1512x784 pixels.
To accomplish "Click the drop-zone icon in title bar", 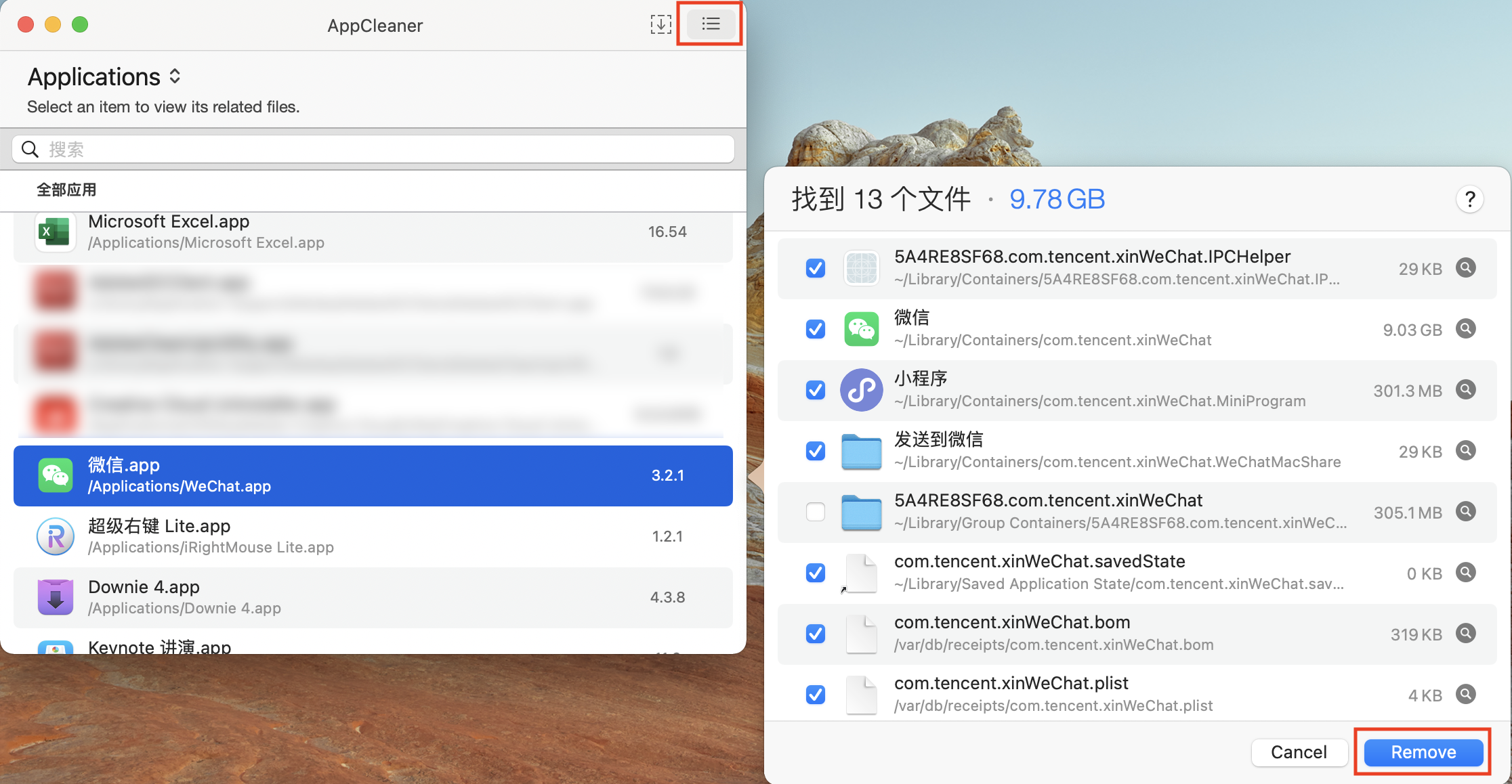I will coord(660,24).
